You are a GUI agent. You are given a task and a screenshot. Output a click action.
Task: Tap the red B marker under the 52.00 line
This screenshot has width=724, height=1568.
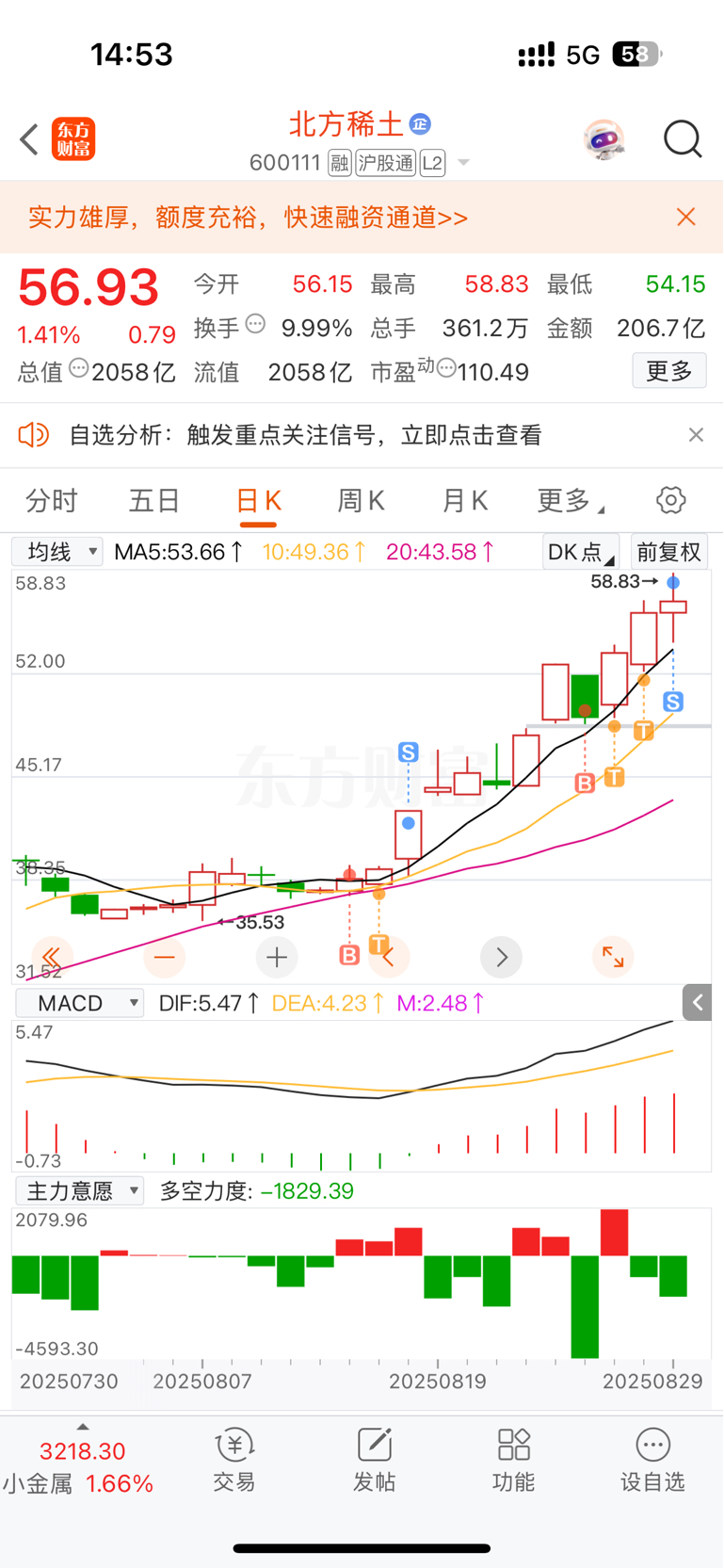585,783
